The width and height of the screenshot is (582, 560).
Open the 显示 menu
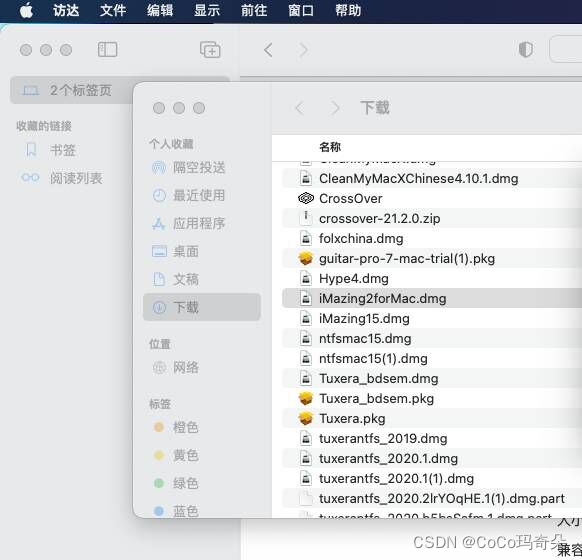207,10
